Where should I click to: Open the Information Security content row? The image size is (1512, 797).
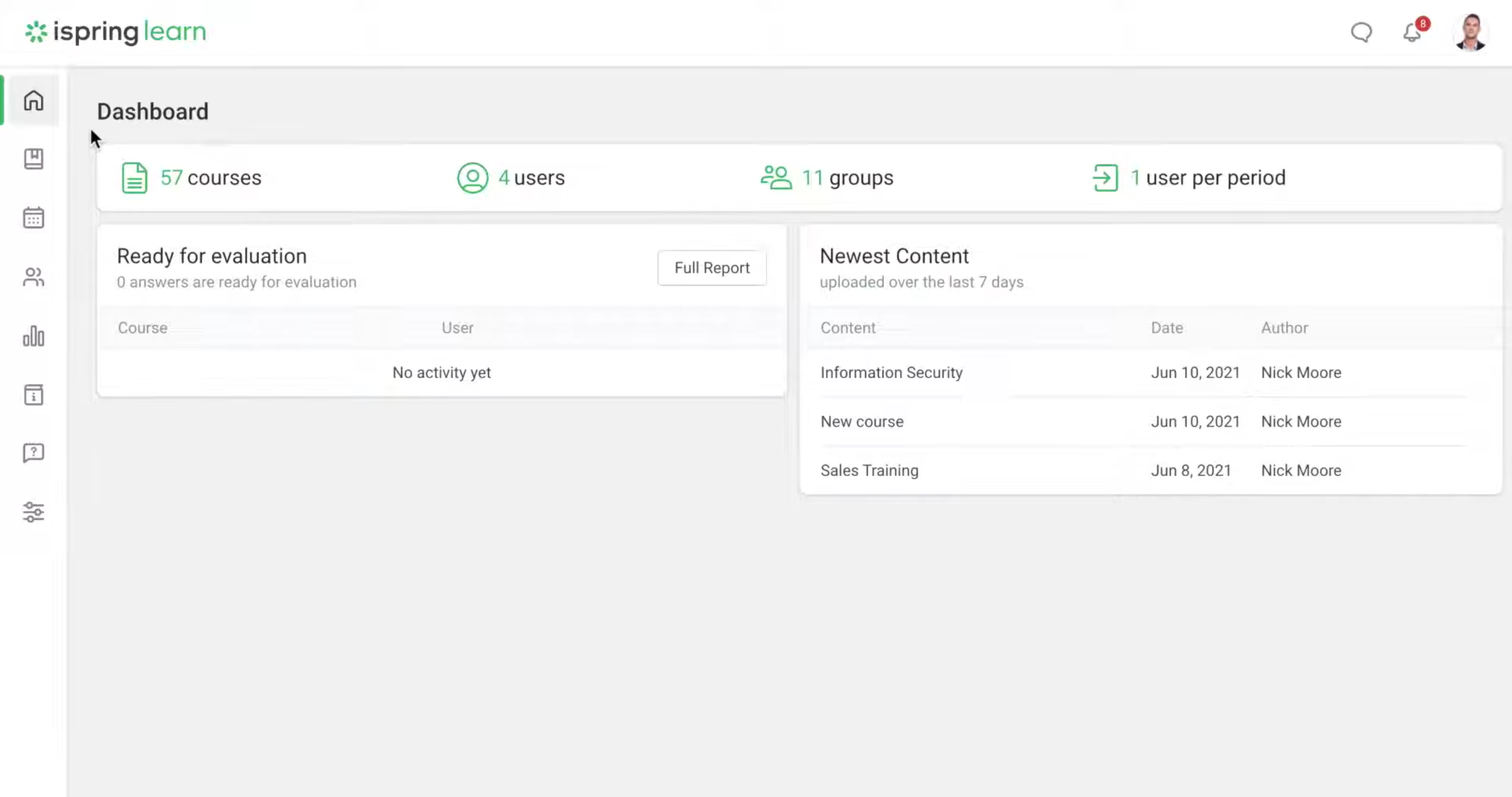pos(891,372)
